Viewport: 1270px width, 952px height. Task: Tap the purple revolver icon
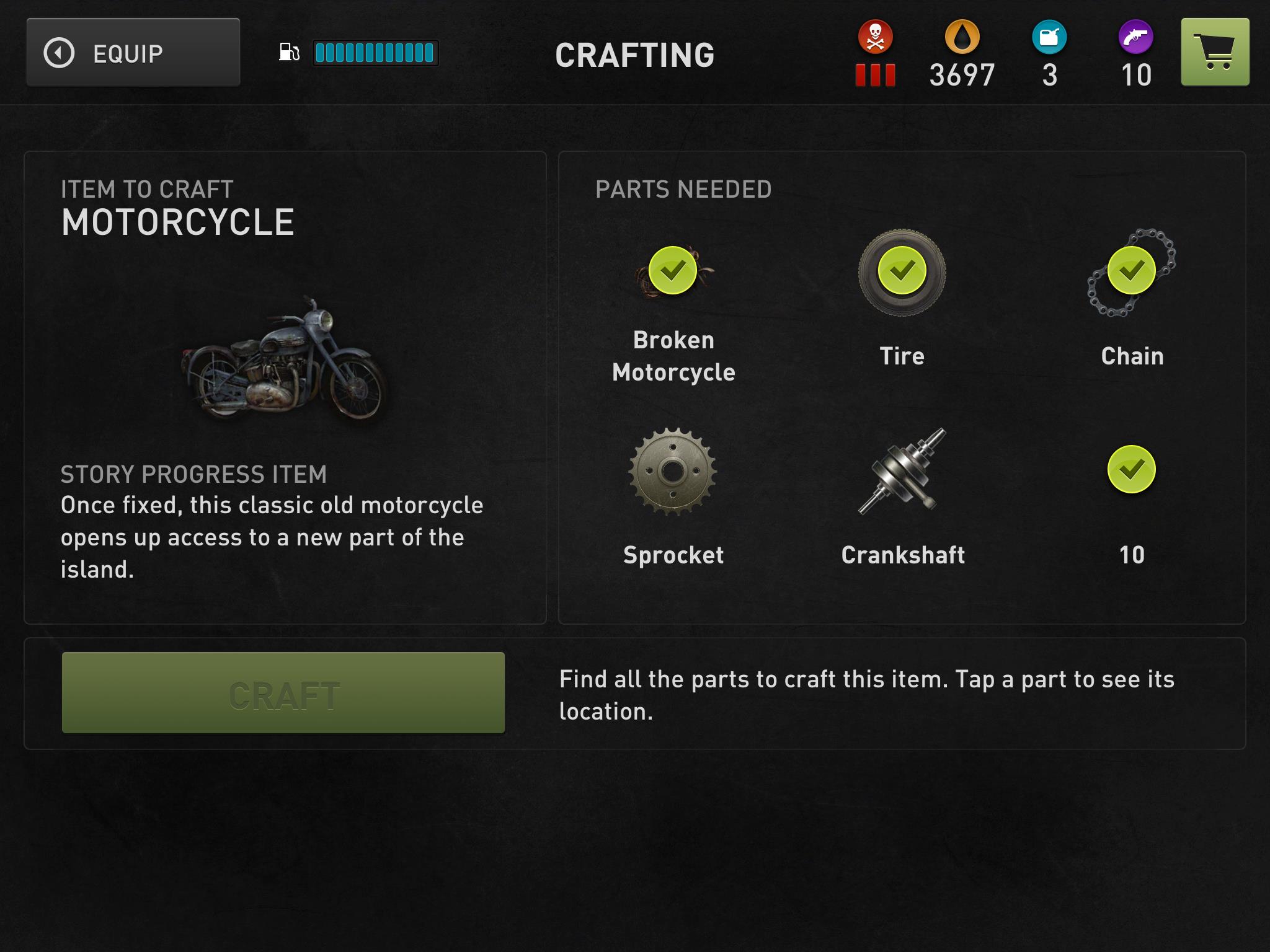pos(1135,37)
